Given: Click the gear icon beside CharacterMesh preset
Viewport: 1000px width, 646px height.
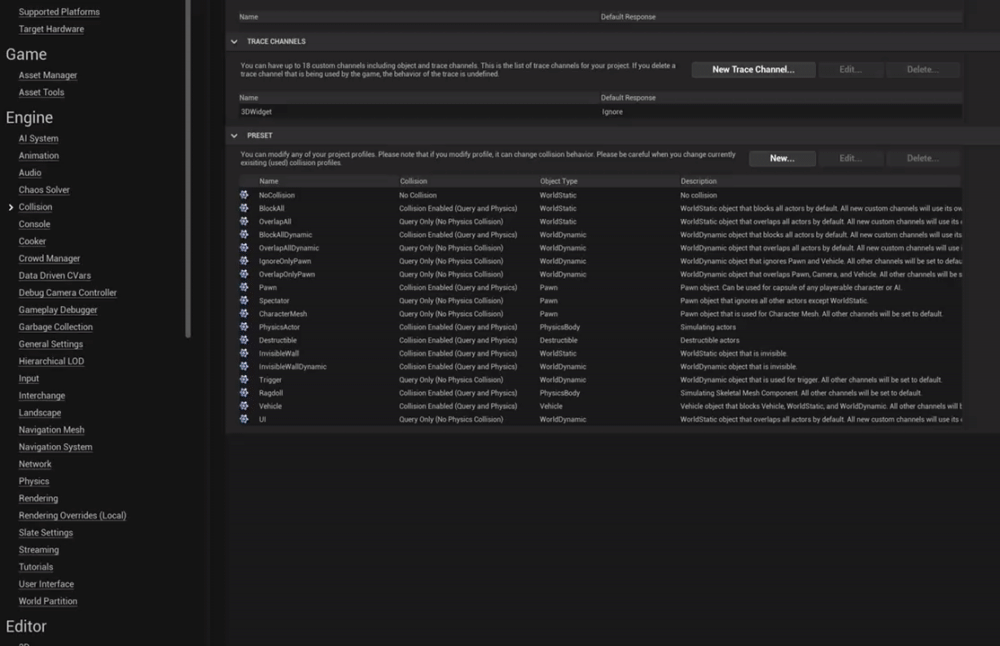Looking at the screenshot, I should (244, 314).
